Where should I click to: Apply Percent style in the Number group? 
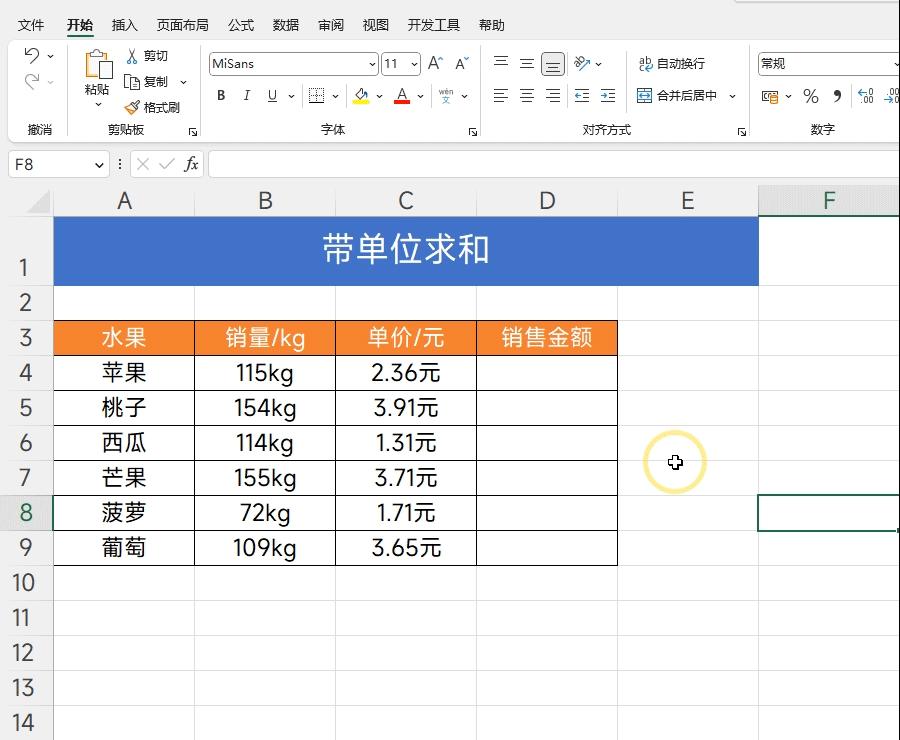(813, 97)
